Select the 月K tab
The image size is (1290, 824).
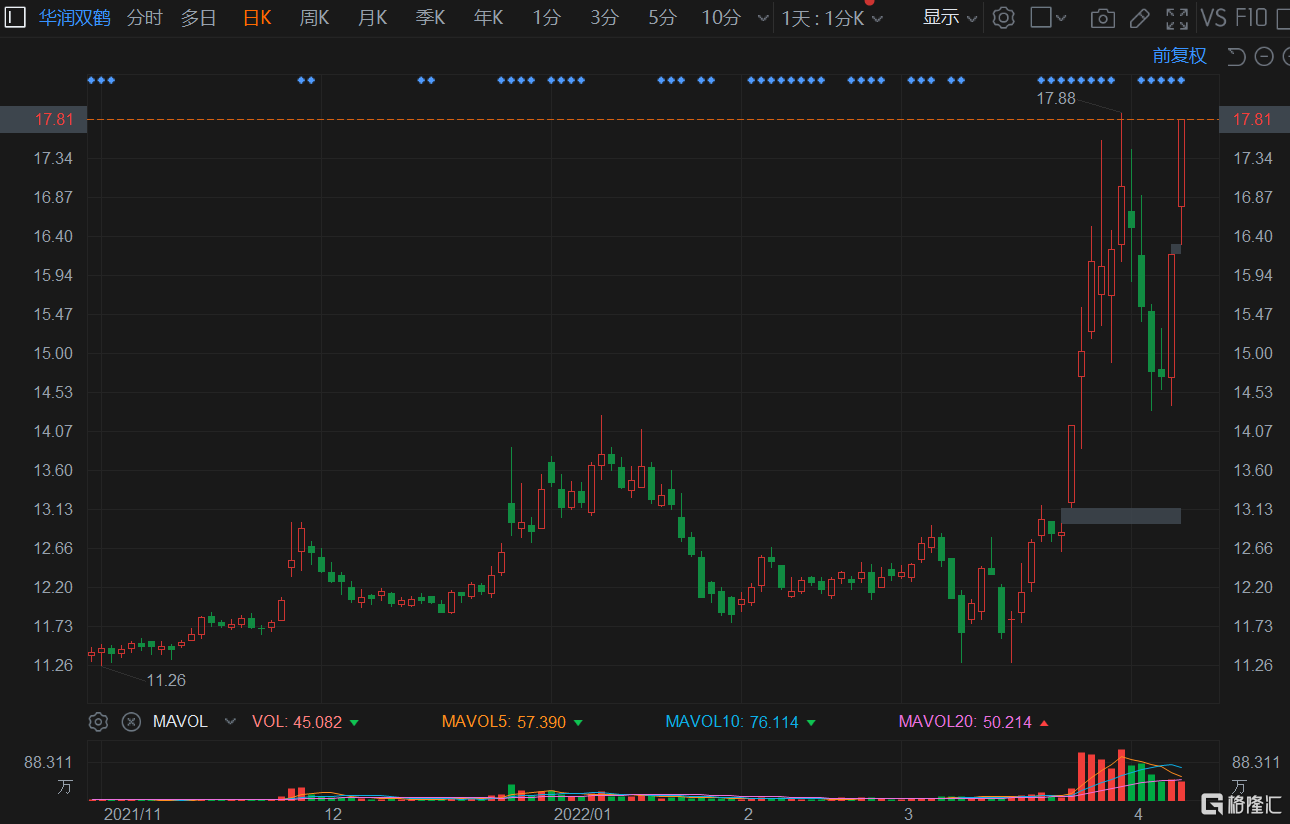coord(373,18)
